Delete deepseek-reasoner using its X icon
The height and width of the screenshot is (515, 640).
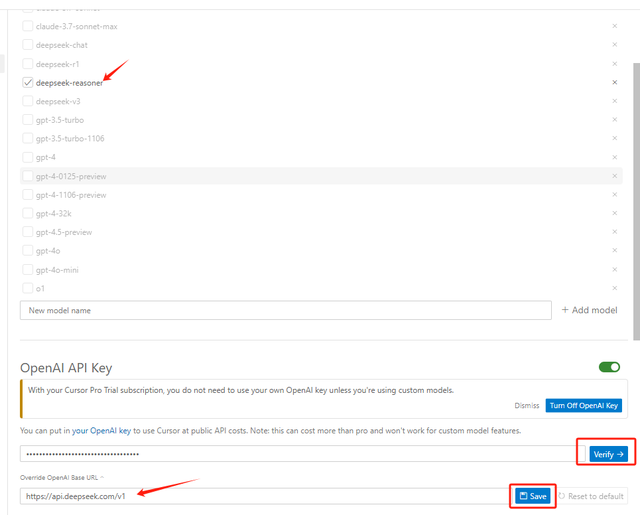tap(615, 82)
